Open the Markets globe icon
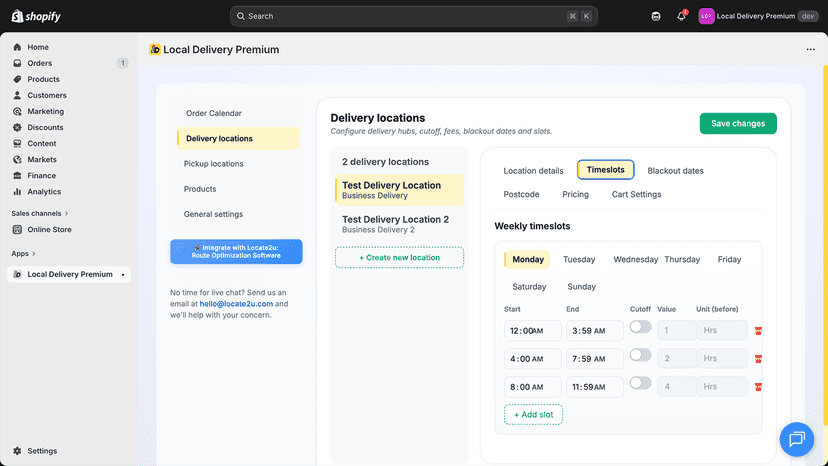 (17, 160)
